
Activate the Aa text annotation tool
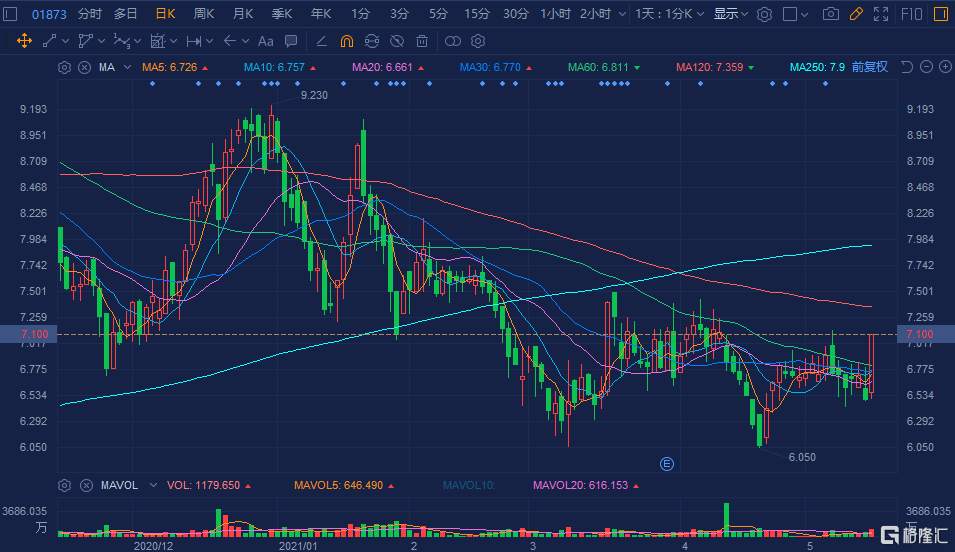pyautogui.click(x=265, y=41)
